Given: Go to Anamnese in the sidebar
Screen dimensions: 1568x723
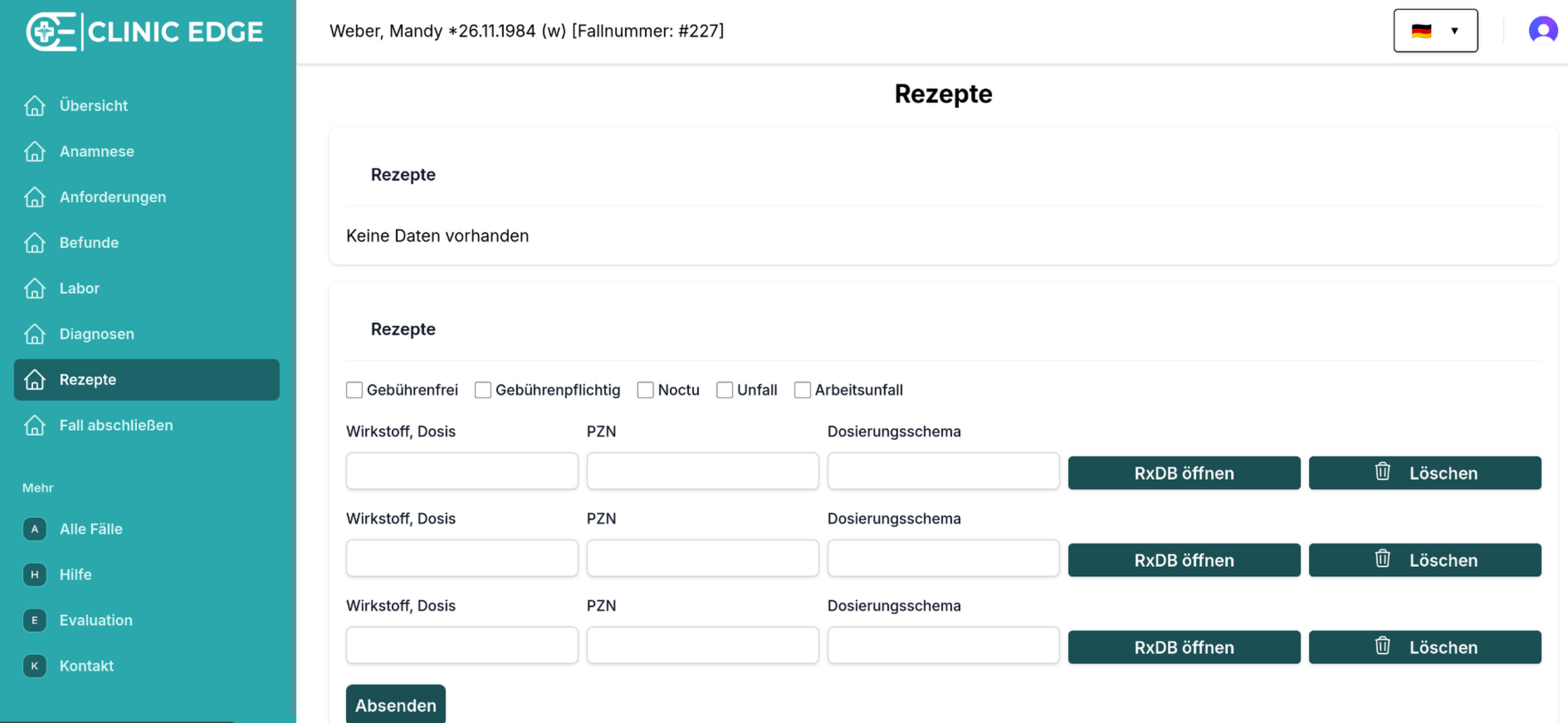Looking at the screenshot, I should click(x=96, y=152).
